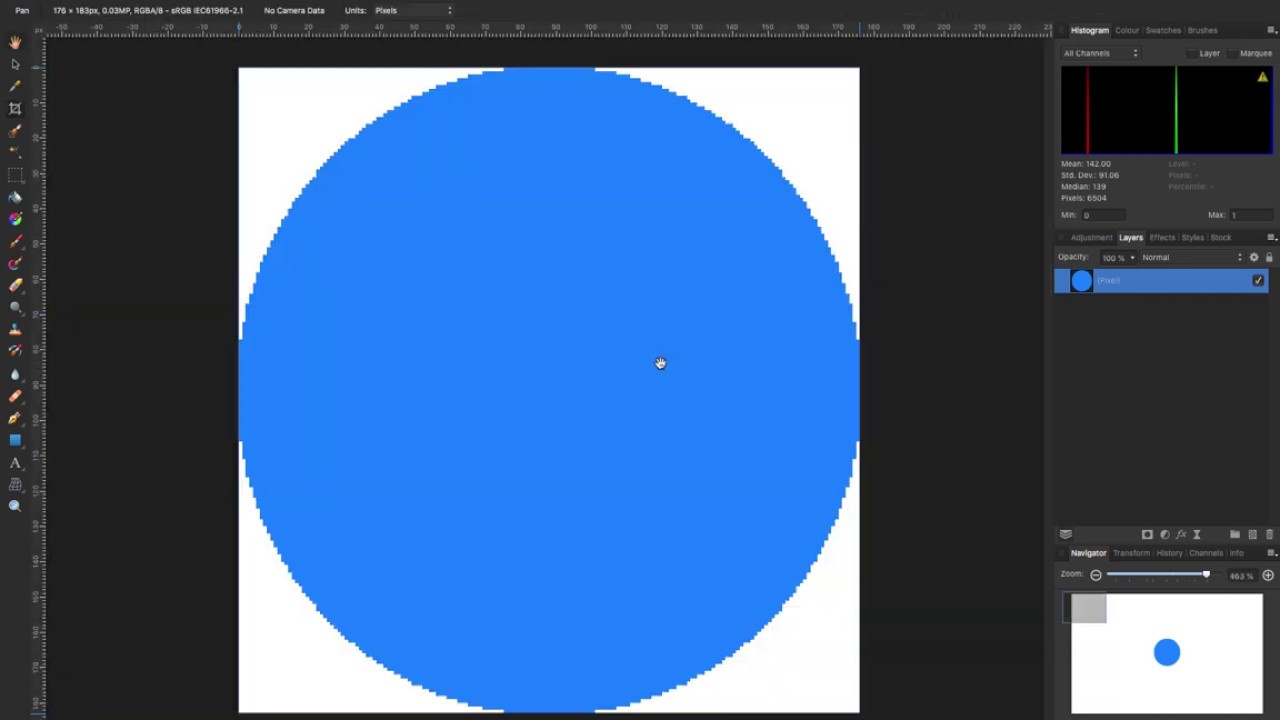
Task: Open the History tab
Action: [1169, 553]
